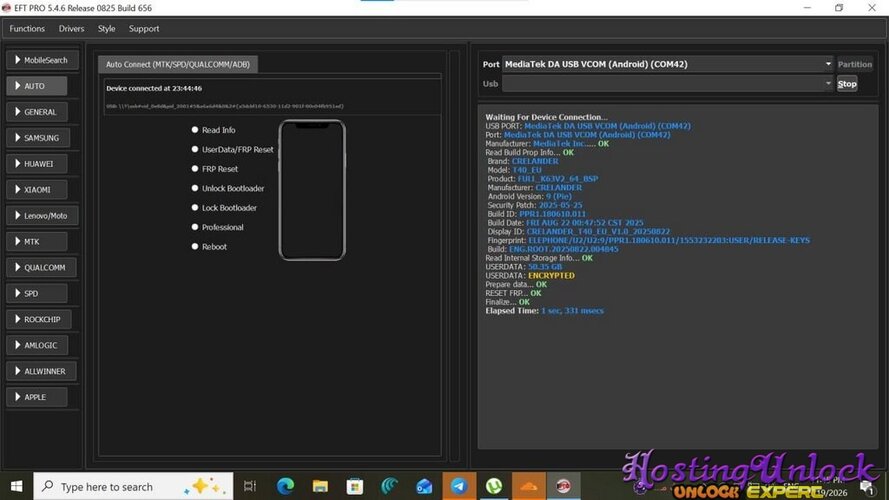Click the Security Patch 2025-05-25 line
The width and height of the screenshot is (889, 500).
click(535, 205)
